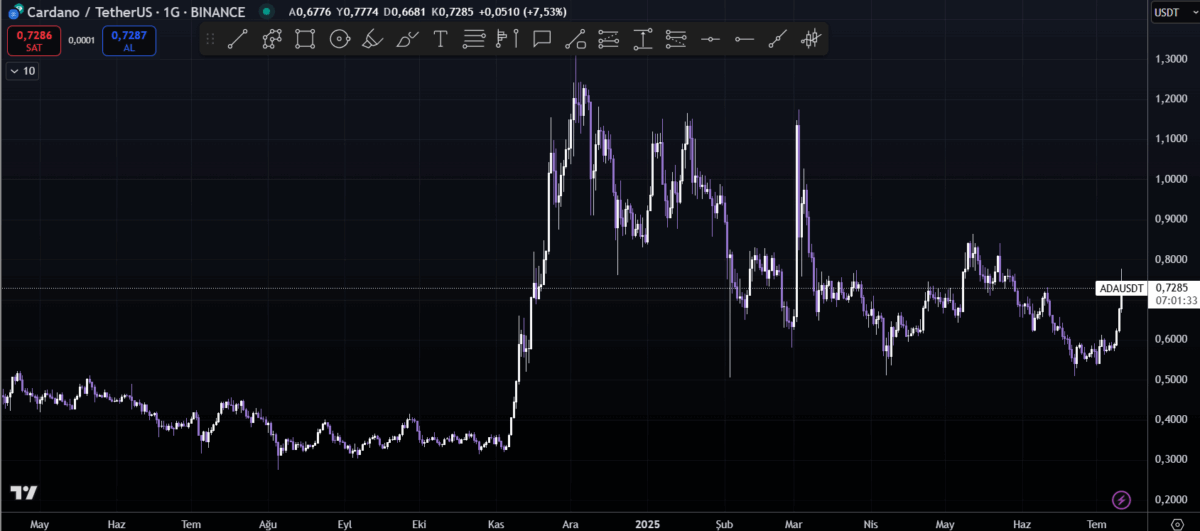Click the Kas month label on time axis

(497, 523)
